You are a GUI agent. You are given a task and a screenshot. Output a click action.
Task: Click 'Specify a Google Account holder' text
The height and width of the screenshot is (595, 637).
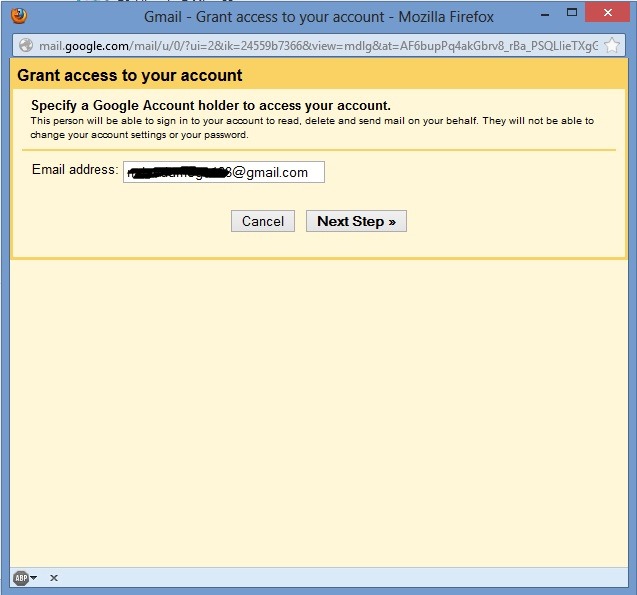pos(211,106)
